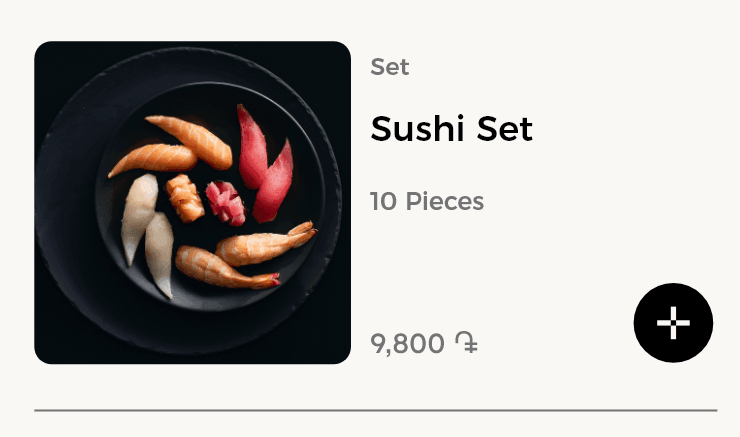Click the red tuna slices in photo
This screenshot has height=437, width=740.
pos(264,163)
